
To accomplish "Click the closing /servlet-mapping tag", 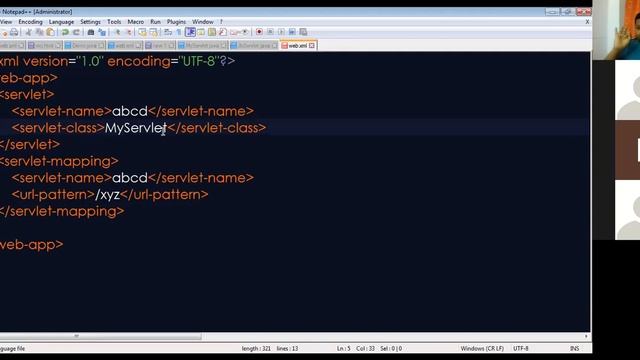I will pos(62,211).
